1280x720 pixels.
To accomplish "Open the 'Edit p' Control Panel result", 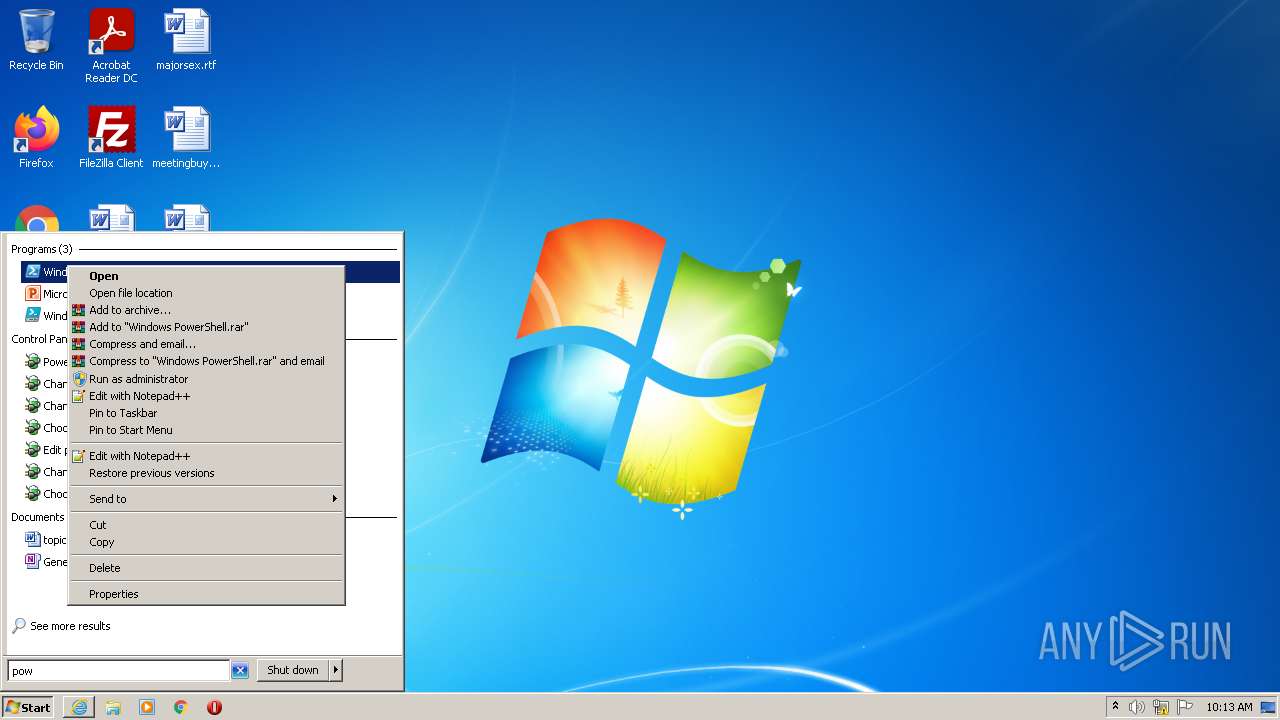I will pos(46,449).
